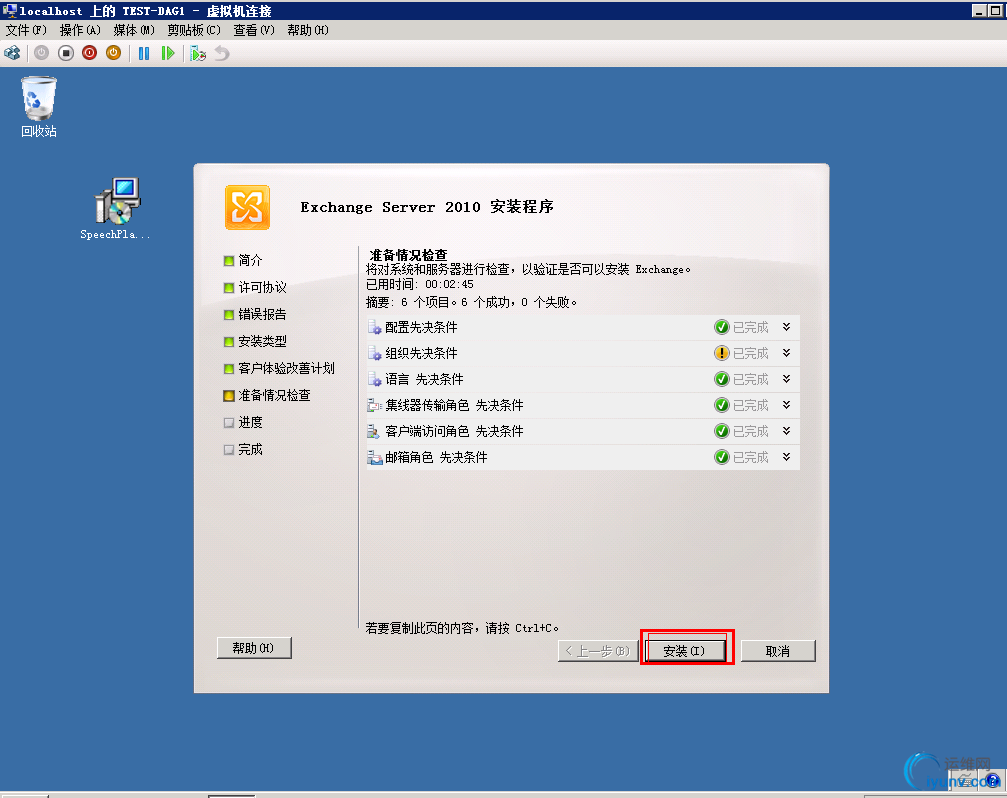The width and height of the screenshot is (1007, 798).
Task: Click the Snapshot toolbar icon
Action: tap(198, 53)
